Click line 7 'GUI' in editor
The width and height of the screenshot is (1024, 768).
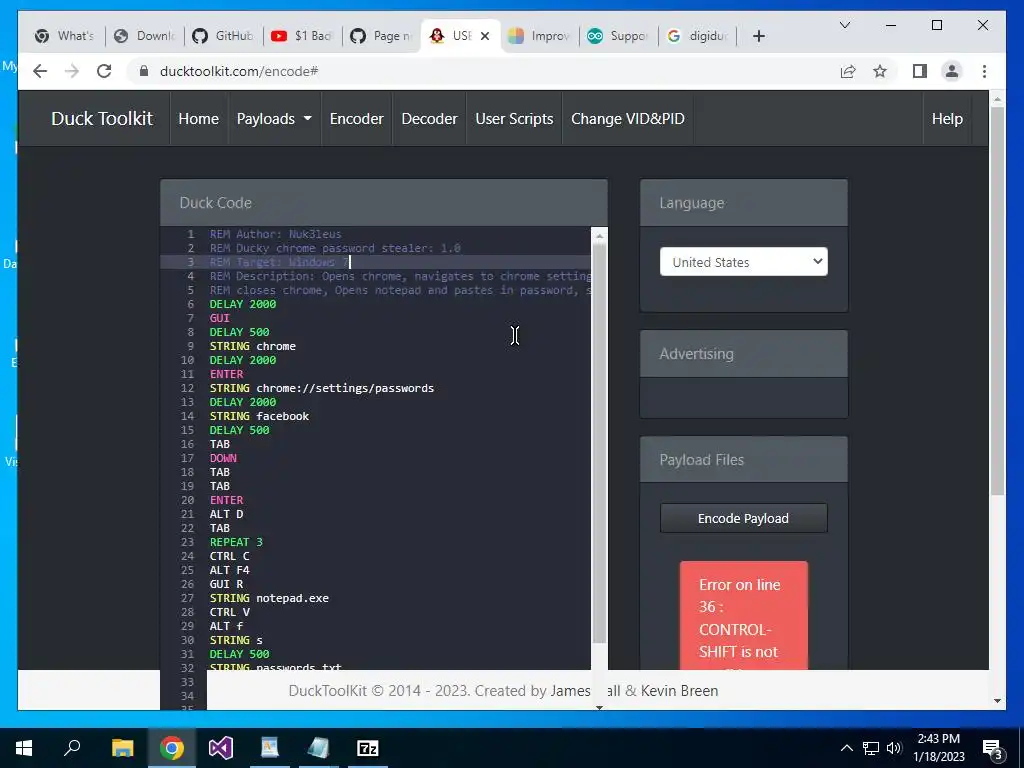pos(219,318)
